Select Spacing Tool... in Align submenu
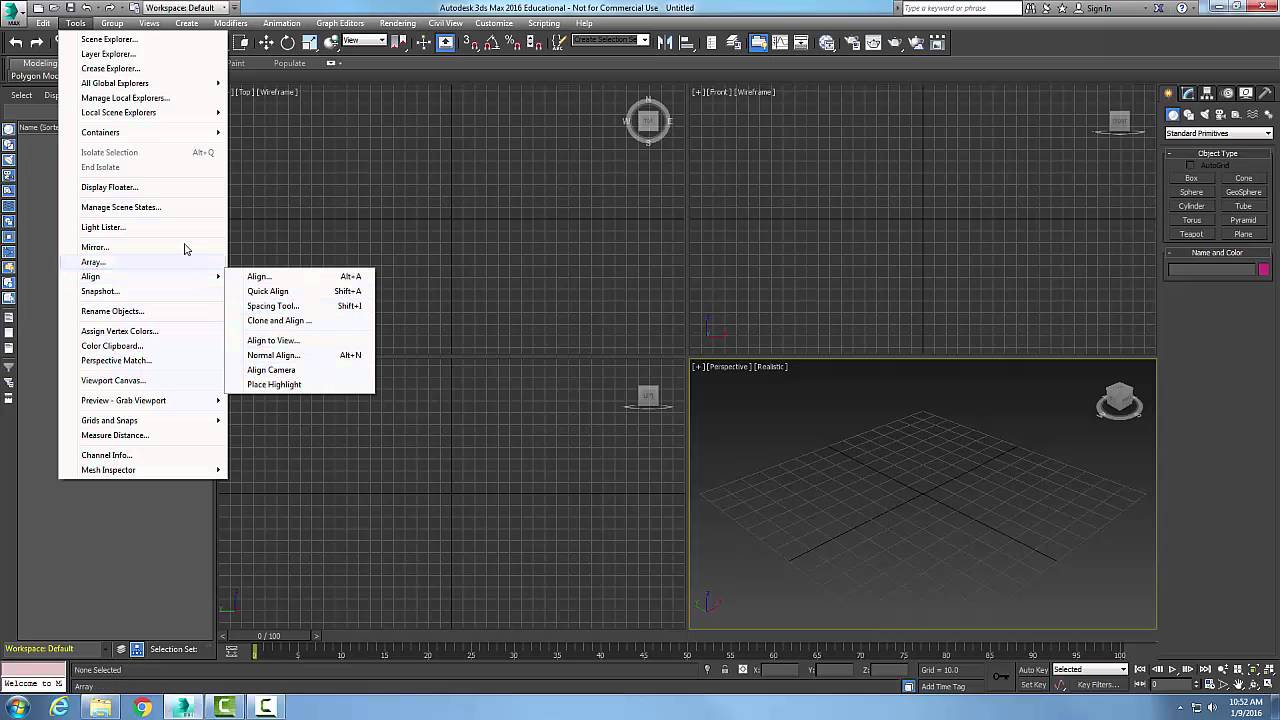 click(300, 306)
